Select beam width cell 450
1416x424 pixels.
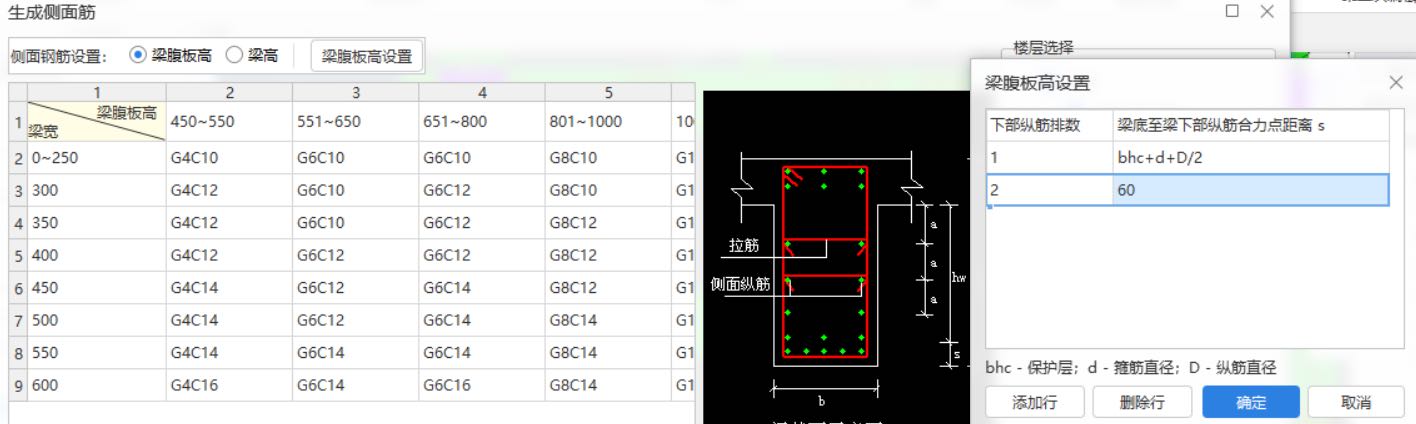tap(96, 288)
